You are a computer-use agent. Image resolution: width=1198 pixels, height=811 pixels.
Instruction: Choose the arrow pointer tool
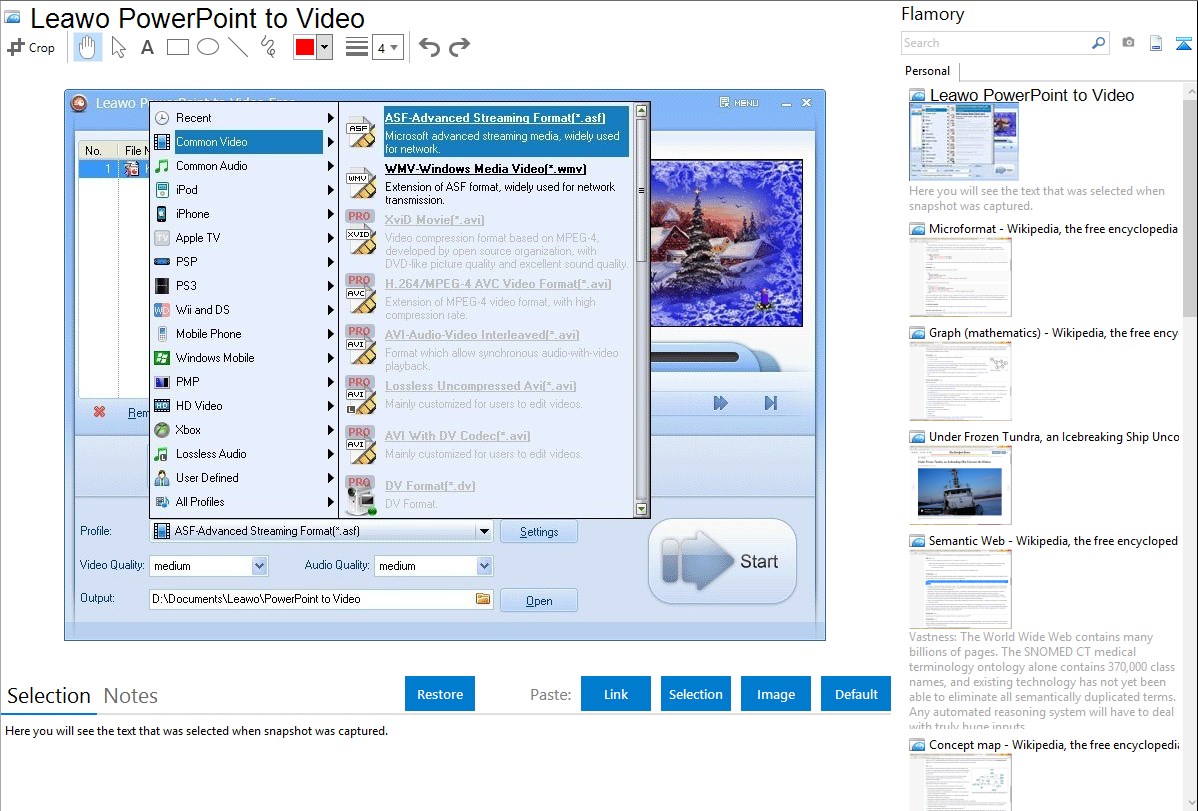point(118,47)
